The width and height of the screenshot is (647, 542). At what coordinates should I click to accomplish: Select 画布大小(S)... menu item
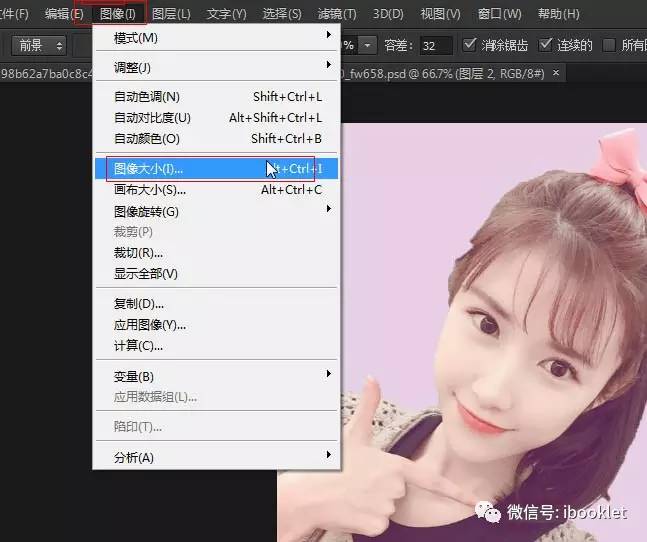(x=216, y=190)
